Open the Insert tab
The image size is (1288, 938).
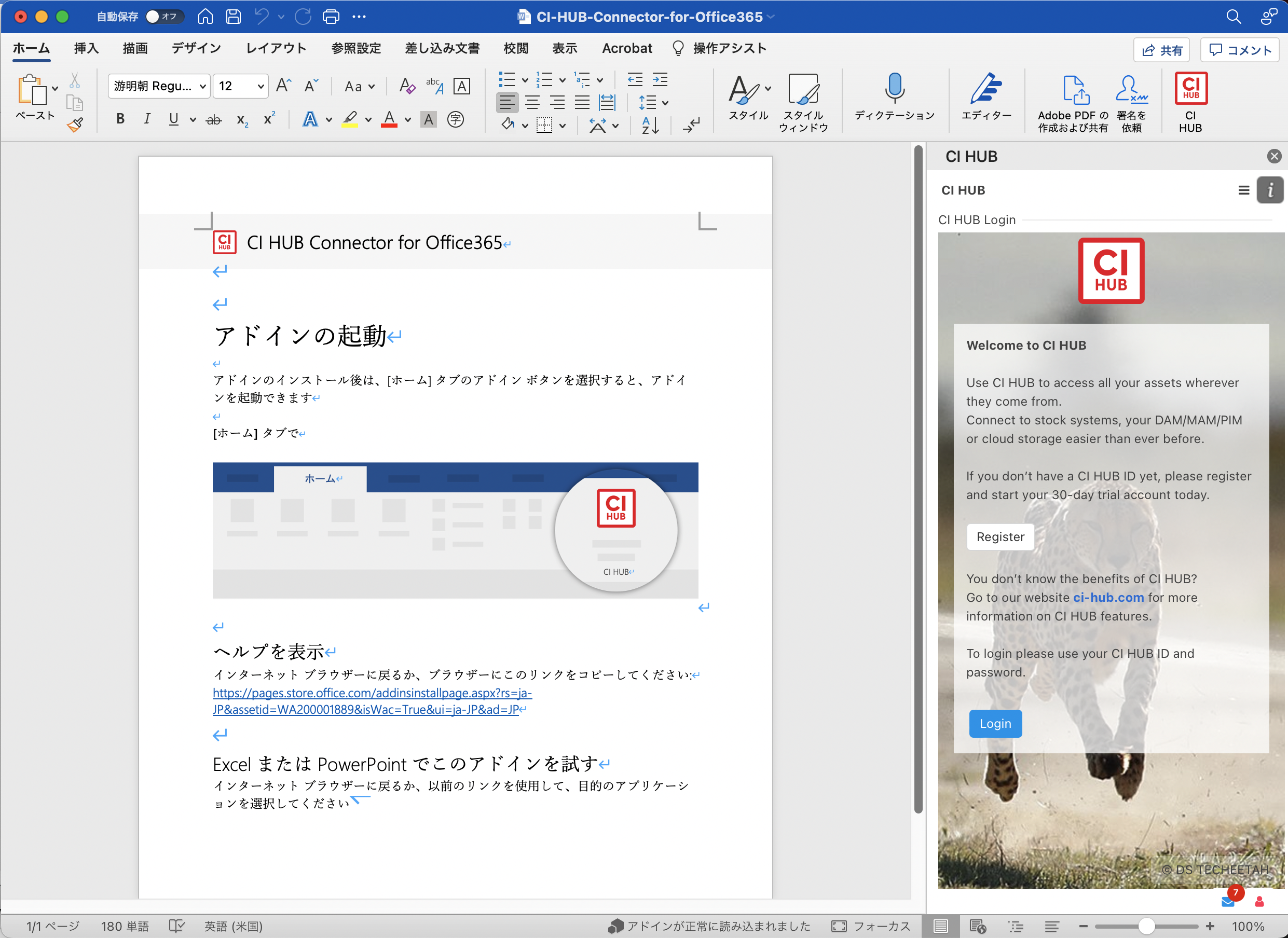point(86,48)
